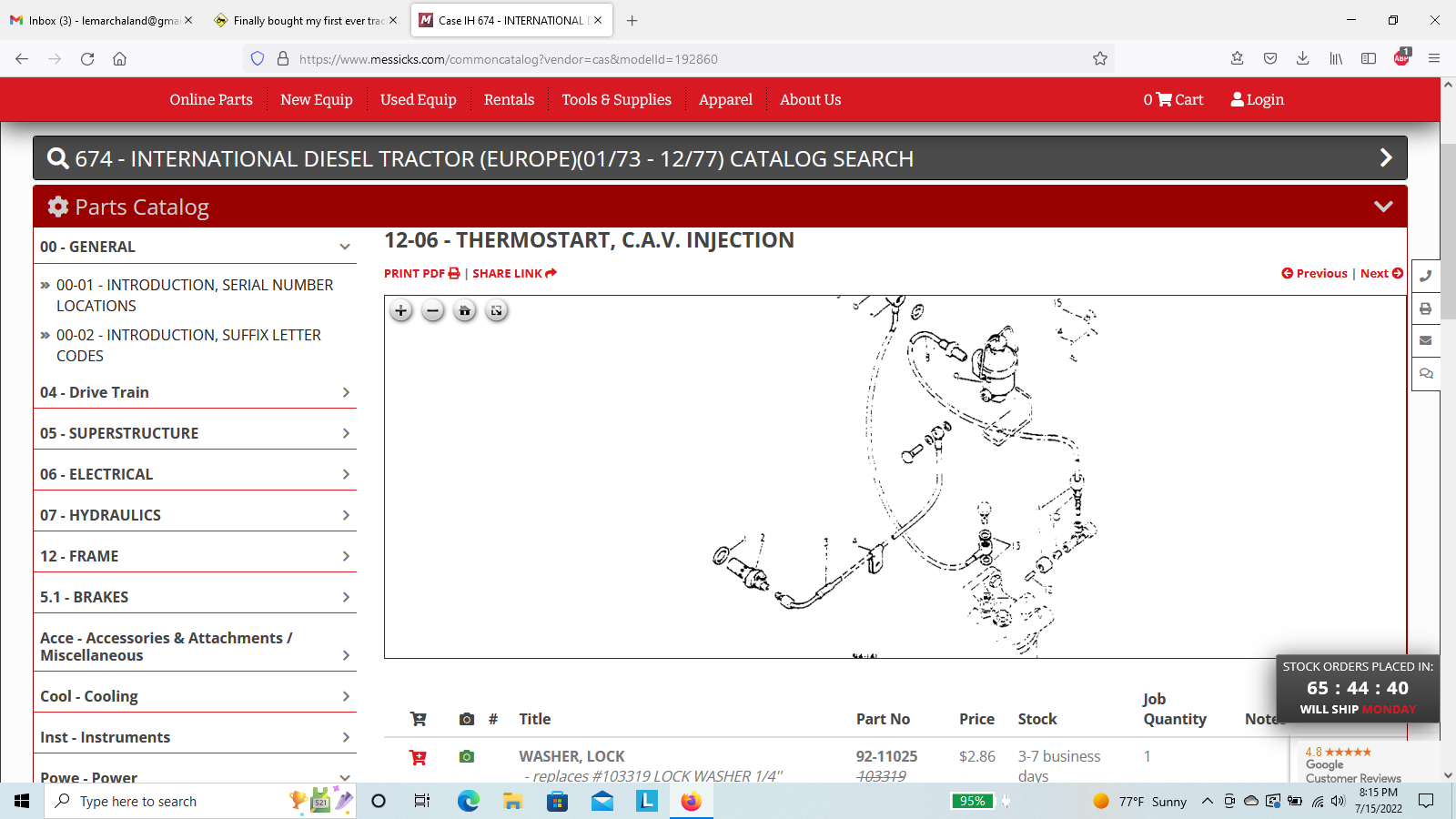Screen dimensions: 1456x819
Task: Collapse the Parts Catalog panel
Action: (x=1383, y=207)
